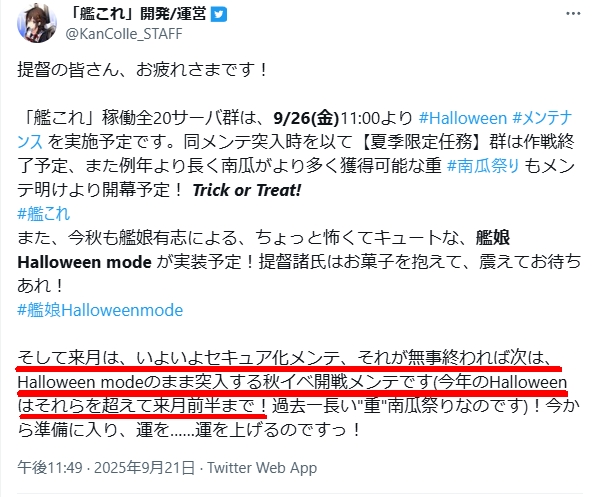Click the blue Twitter bird badge icon
598x497 pixels.
219,14
